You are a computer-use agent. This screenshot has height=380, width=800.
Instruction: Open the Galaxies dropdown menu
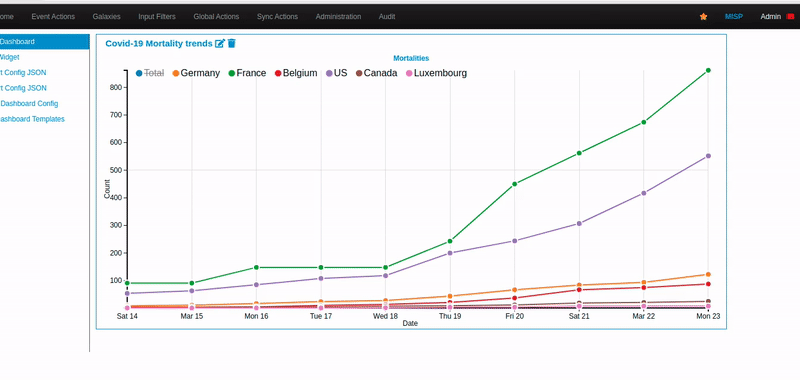coord(107,16)
